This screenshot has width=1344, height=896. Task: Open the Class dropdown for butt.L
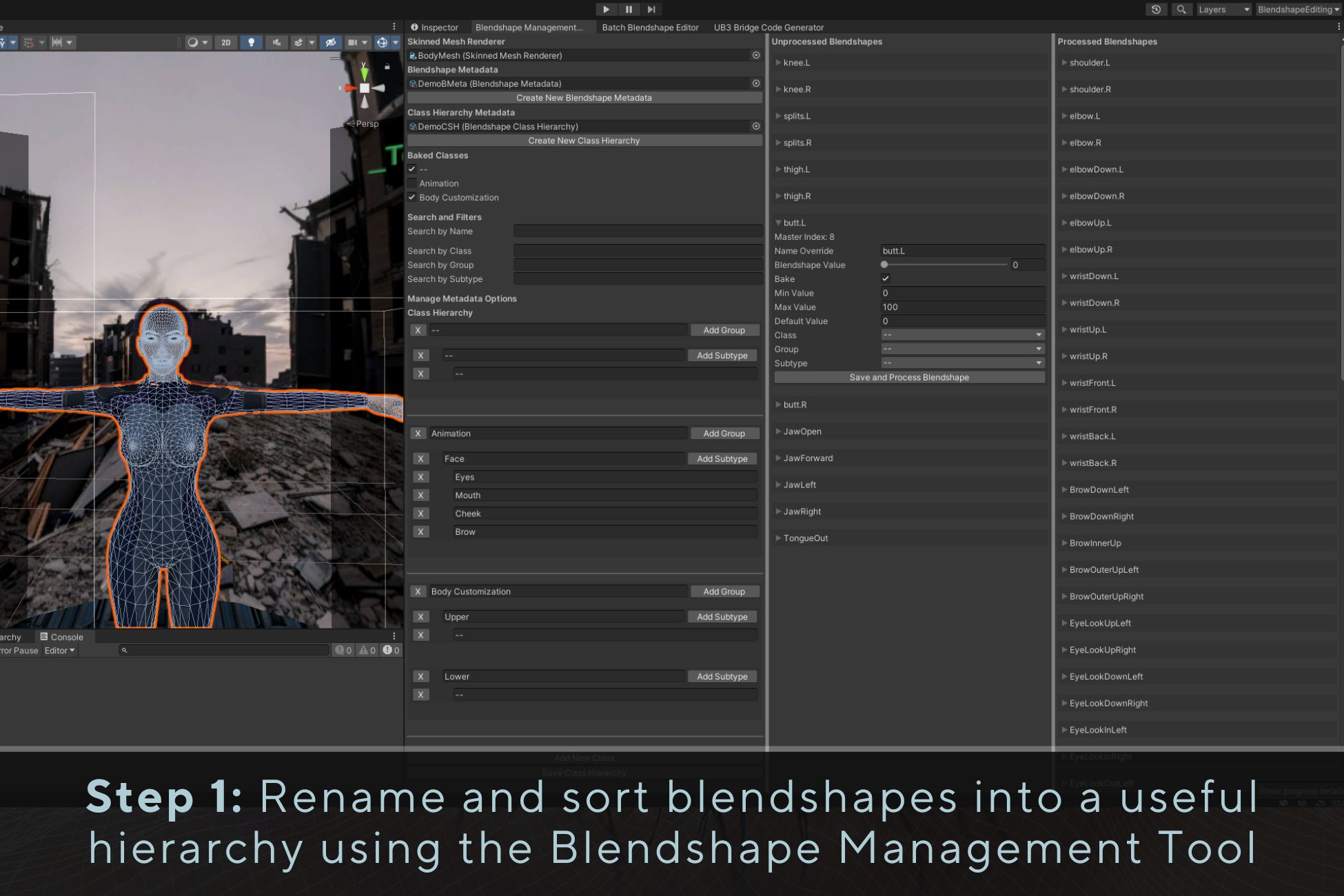click(961, 335)
